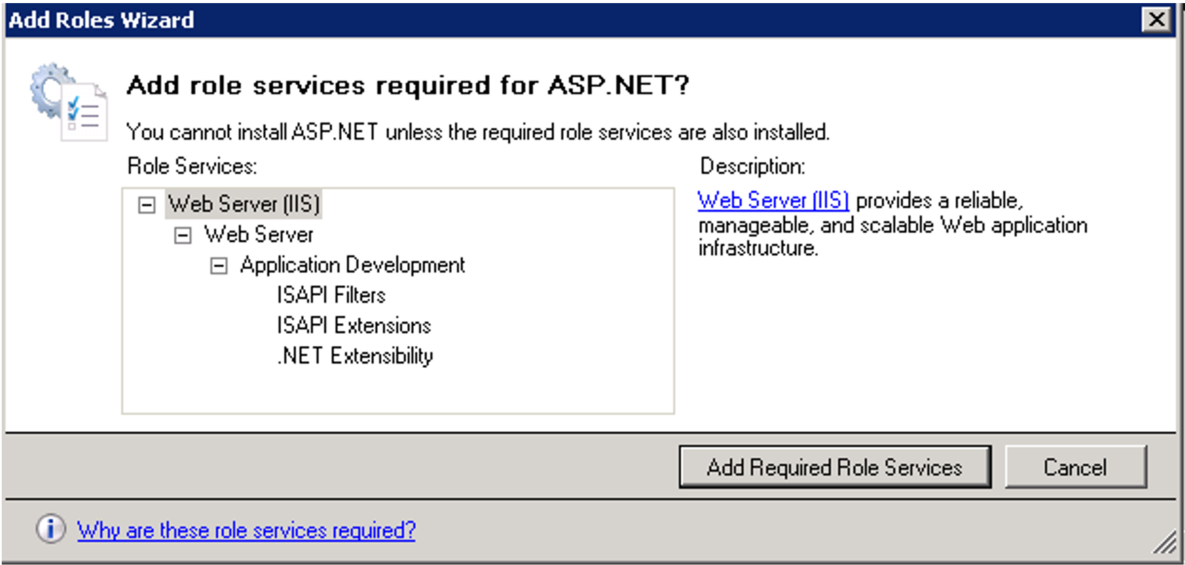Cancel the role services dialog
Viewport: 1185px width, 565px height.
pos(1075,467)
